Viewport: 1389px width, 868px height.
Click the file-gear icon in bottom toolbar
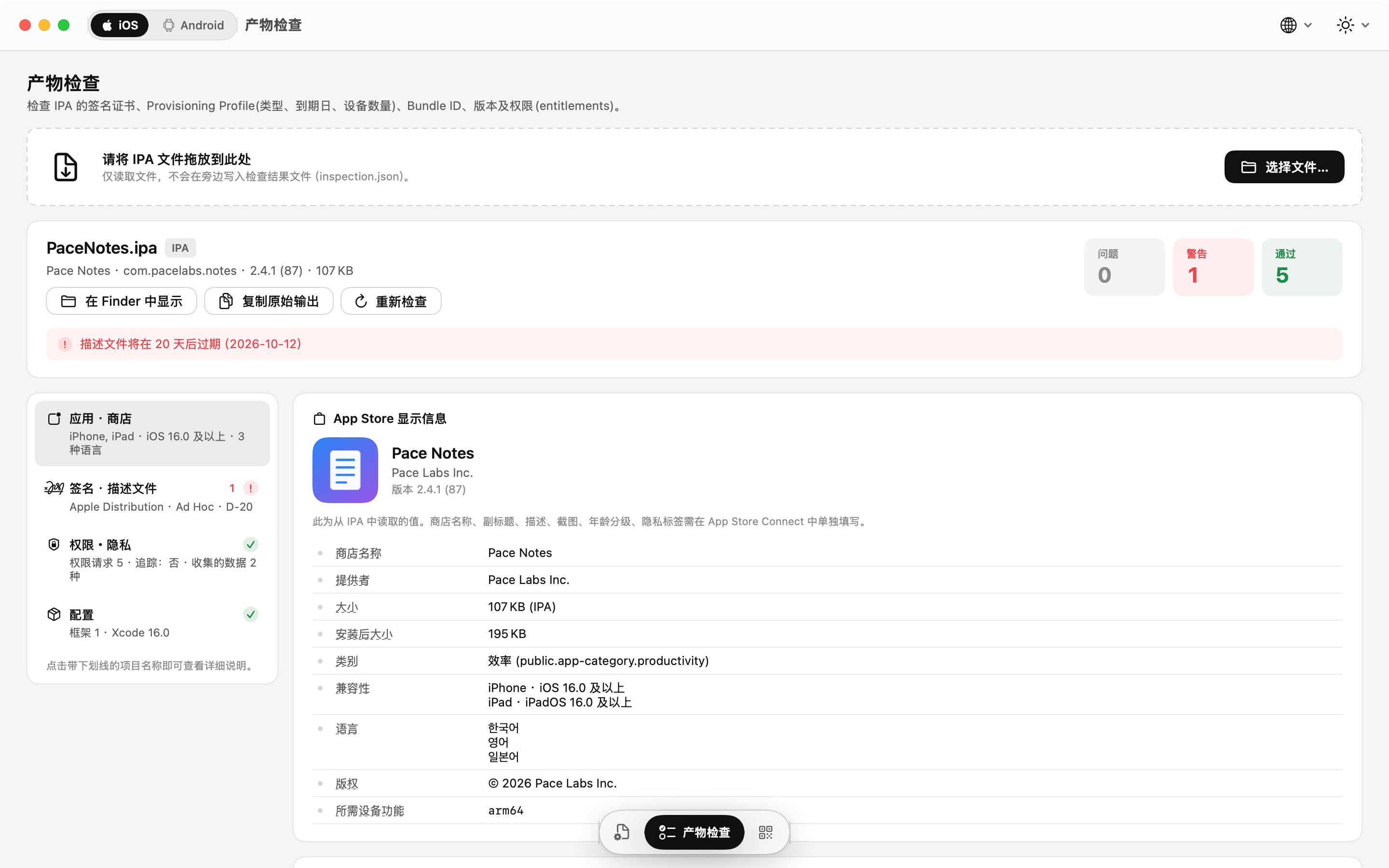click(622, 832)
